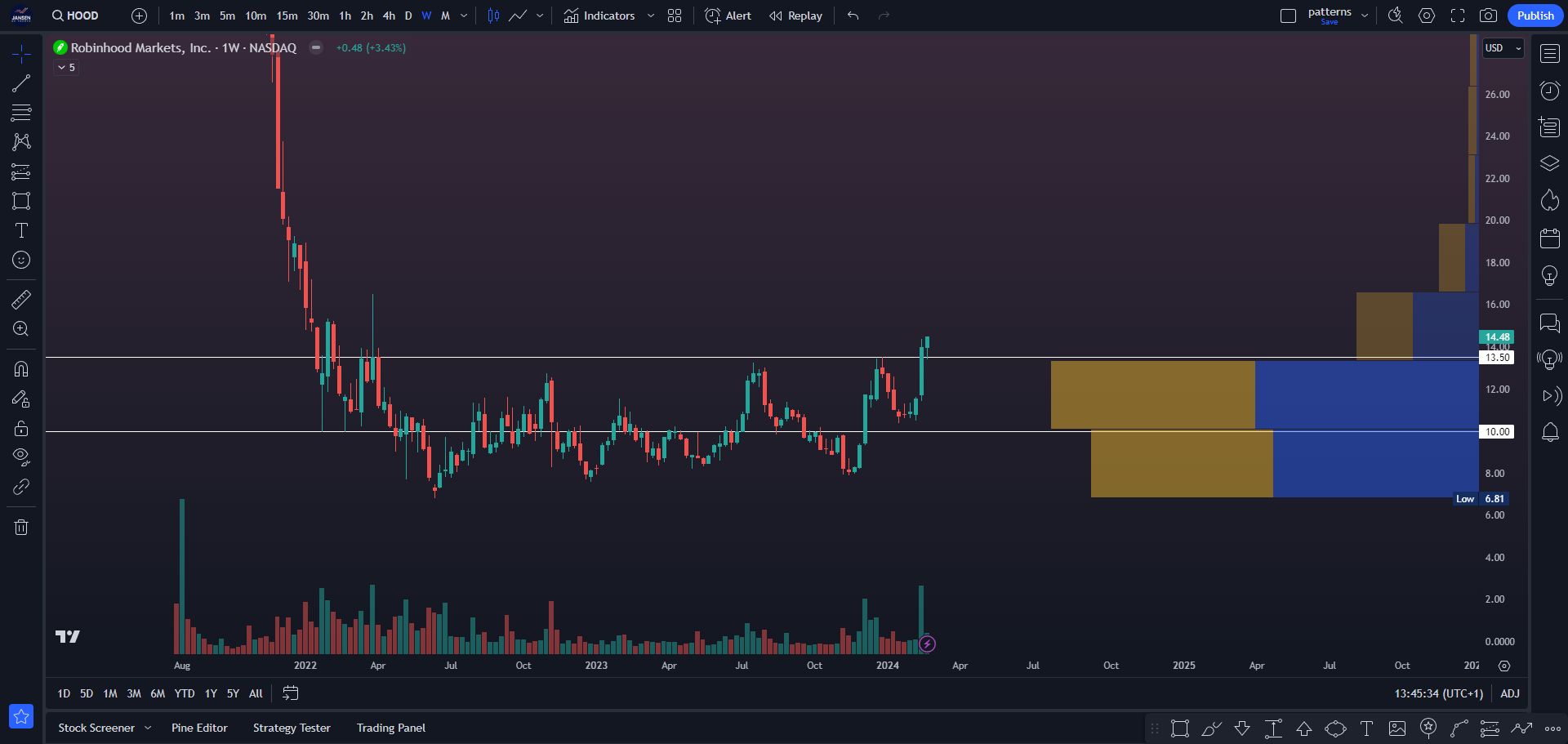The height and width of the screenshot is (744, 1568).
Task: Open the hotlists flame panel
Action: click(1550, 200)
